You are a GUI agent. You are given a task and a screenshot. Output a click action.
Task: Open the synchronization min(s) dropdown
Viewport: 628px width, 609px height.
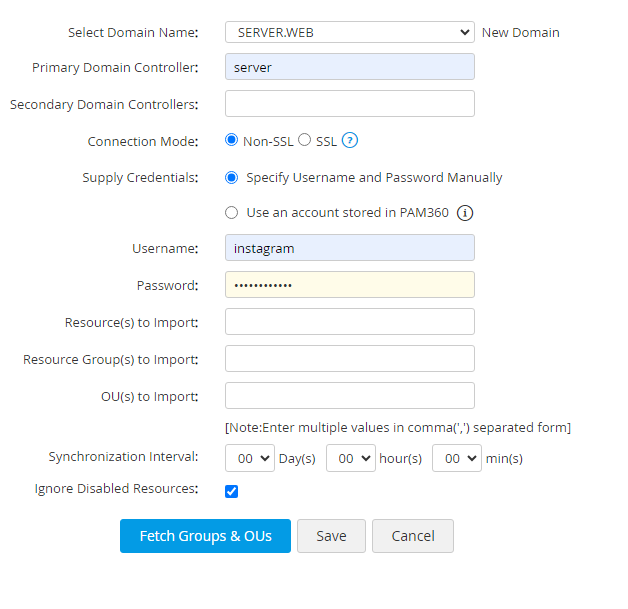tap(457, 458)
